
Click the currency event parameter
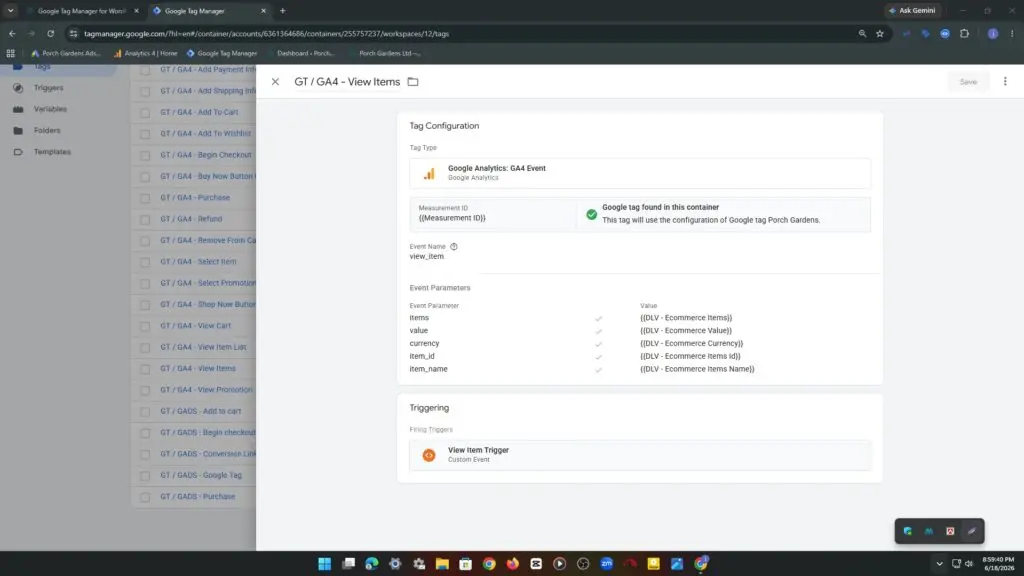click(424, 344)
